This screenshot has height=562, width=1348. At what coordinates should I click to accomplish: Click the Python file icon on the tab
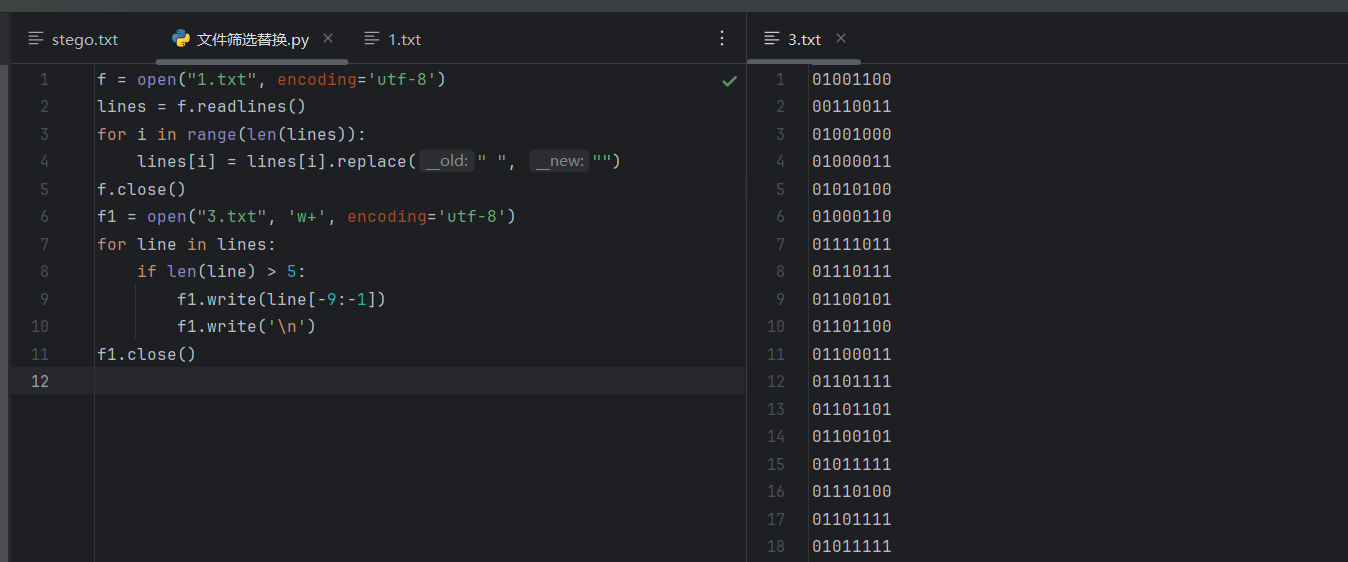coord(181,39)
